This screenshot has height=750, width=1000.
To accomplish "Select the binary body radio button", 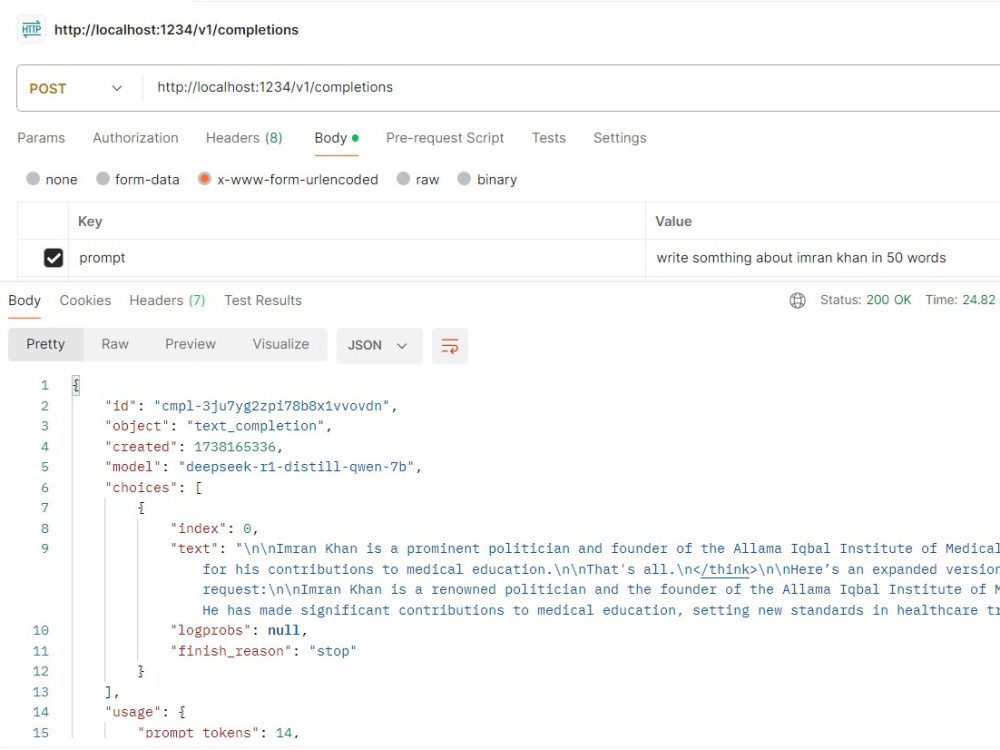I will [x=464, y=179].
